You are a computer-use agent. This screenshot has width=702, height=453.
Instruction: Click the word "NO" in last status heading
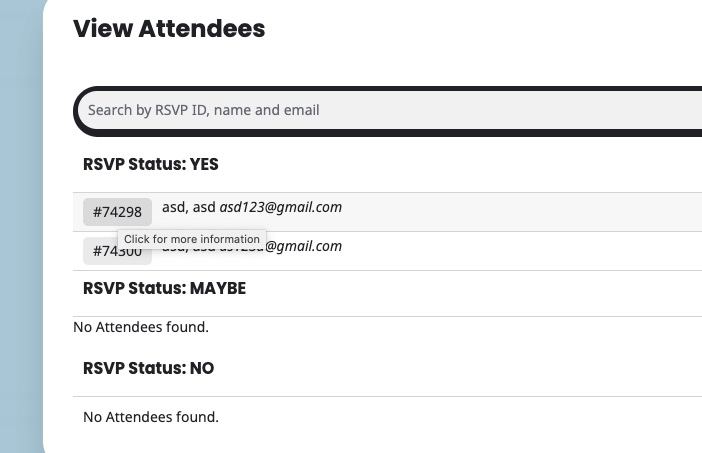(201, 368)
